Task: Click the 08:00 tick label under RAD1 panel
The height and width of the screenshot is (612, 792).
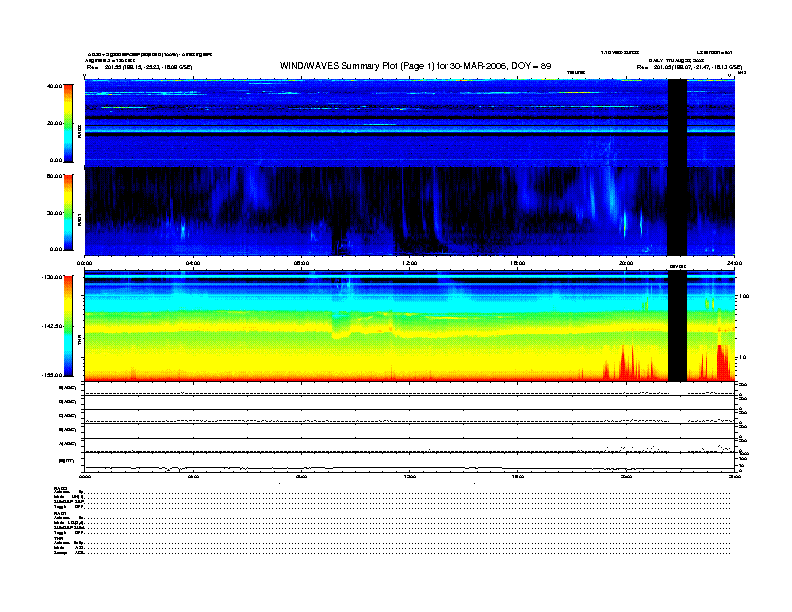Action: 302,263
